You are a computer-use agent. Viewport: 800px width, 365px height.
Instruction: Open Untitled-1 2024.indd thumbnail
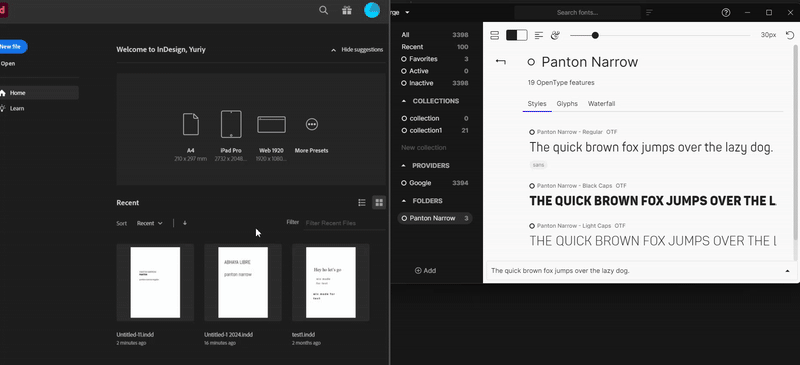click(x=243, y=282)
